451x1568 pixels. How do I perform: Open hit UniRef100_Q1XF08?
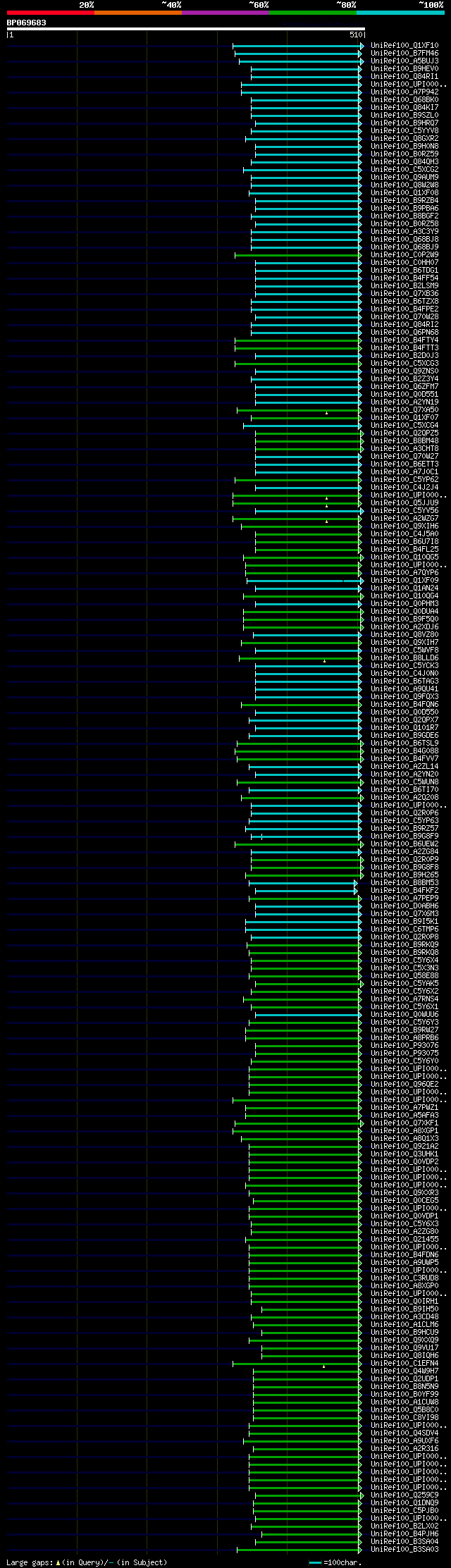(x=404, y=193)
